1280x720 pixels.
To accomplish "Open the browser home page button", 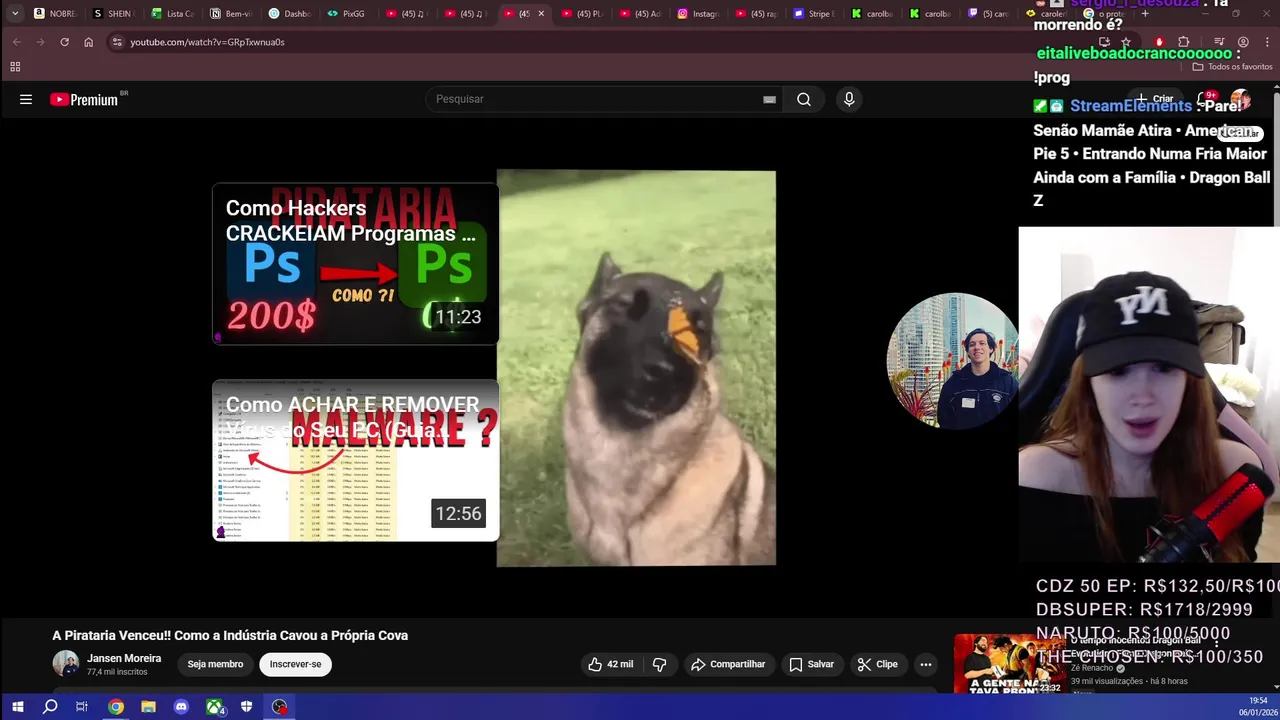I will [x=88, y=42].
